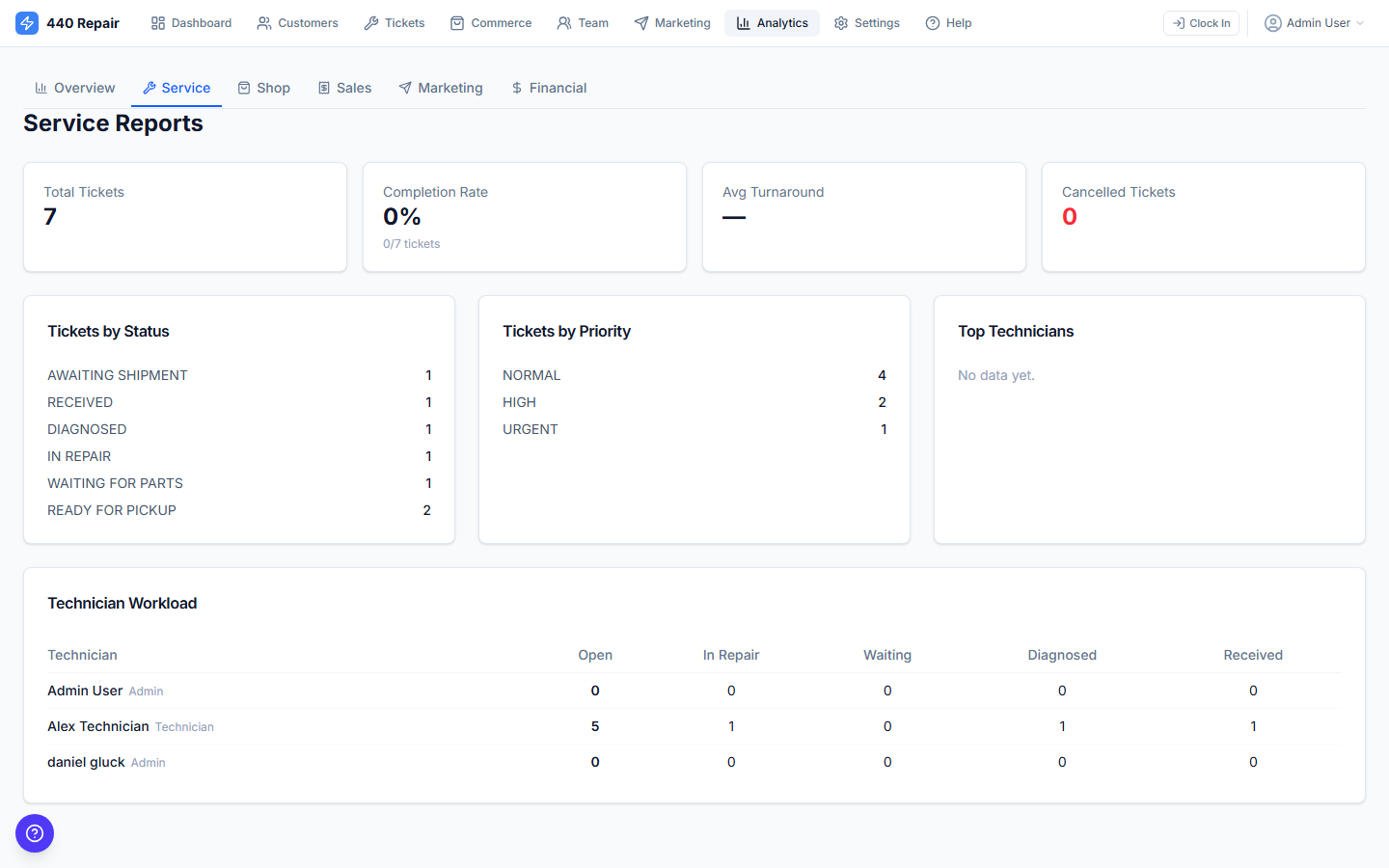Click the Commerce storefront icon
The width and height of the screenshot is (1389, 868).
tap(457, 22)
